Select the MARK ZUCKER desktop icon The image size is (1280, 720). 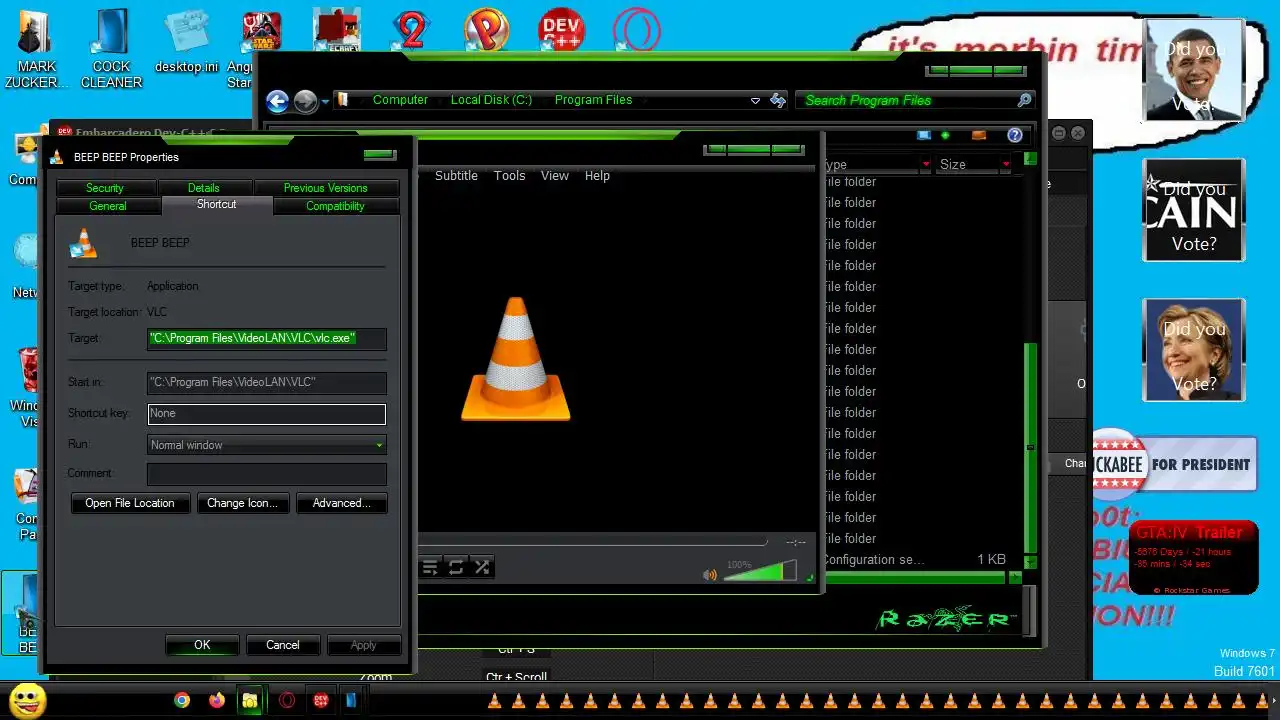coord(35,48)
